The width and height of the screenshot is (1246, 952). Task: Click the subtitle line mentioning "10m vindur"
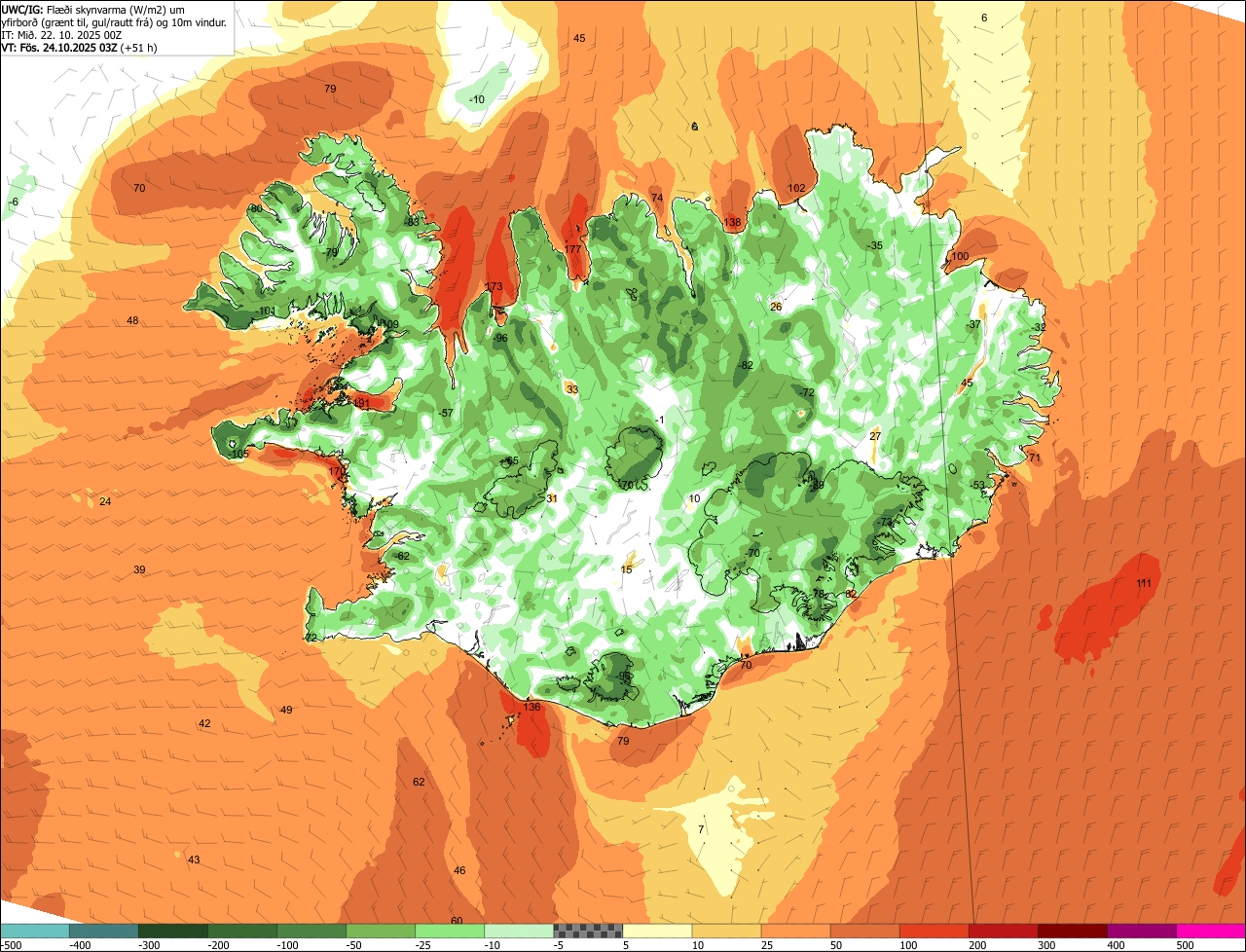[x=114, y=21]
